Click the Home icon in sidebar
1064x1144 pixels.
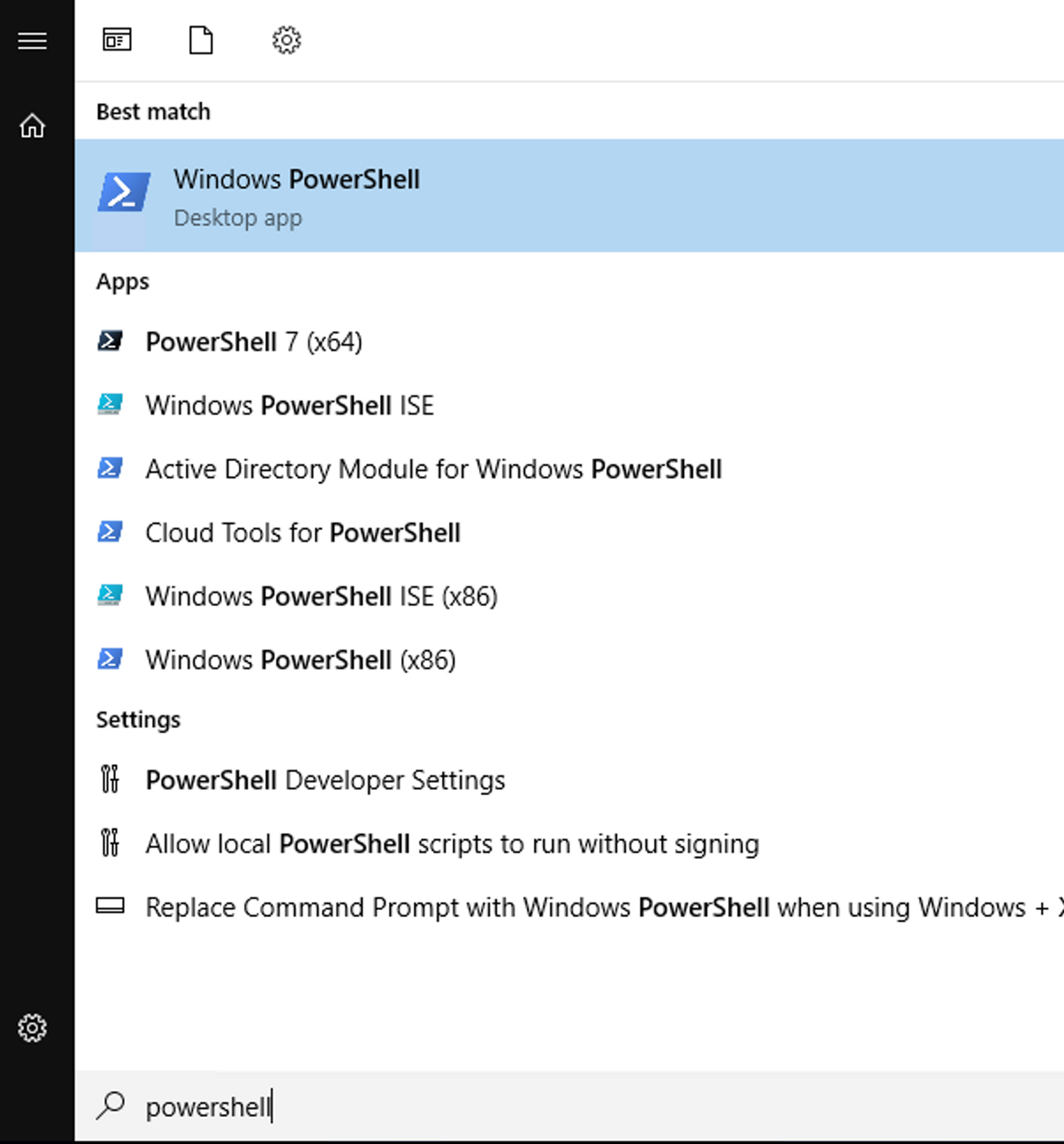tap(32, 126)
